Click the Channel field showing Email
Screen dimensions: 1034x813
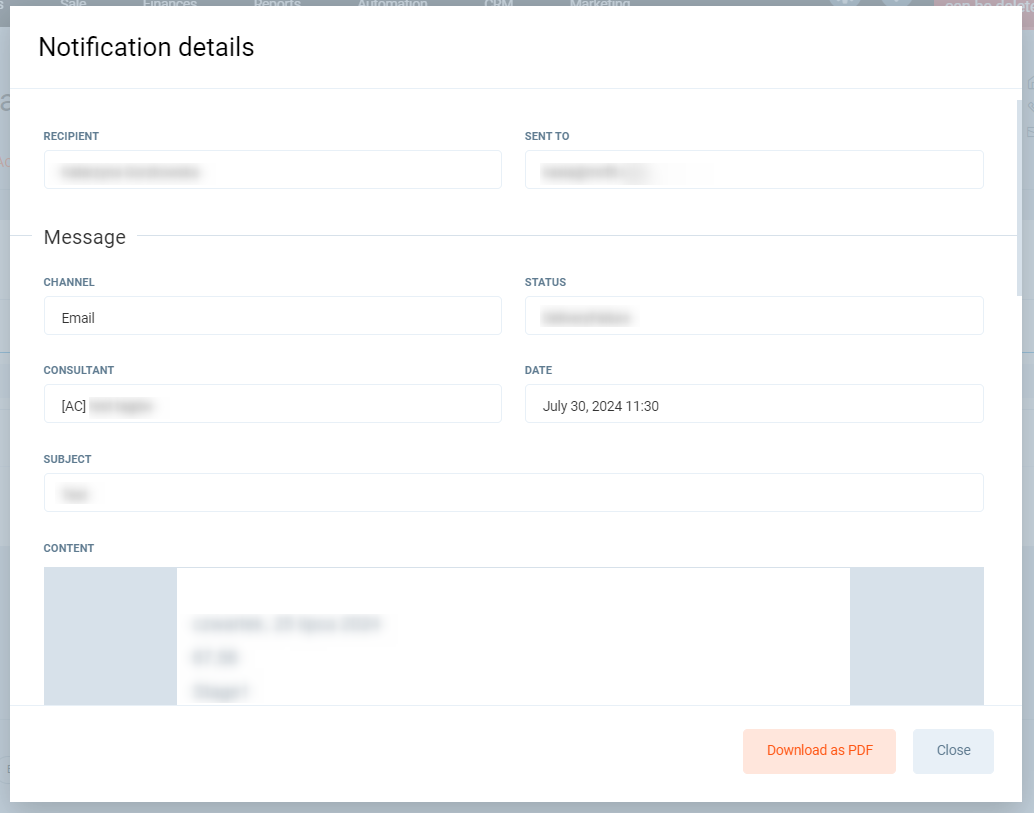point(272,316)
